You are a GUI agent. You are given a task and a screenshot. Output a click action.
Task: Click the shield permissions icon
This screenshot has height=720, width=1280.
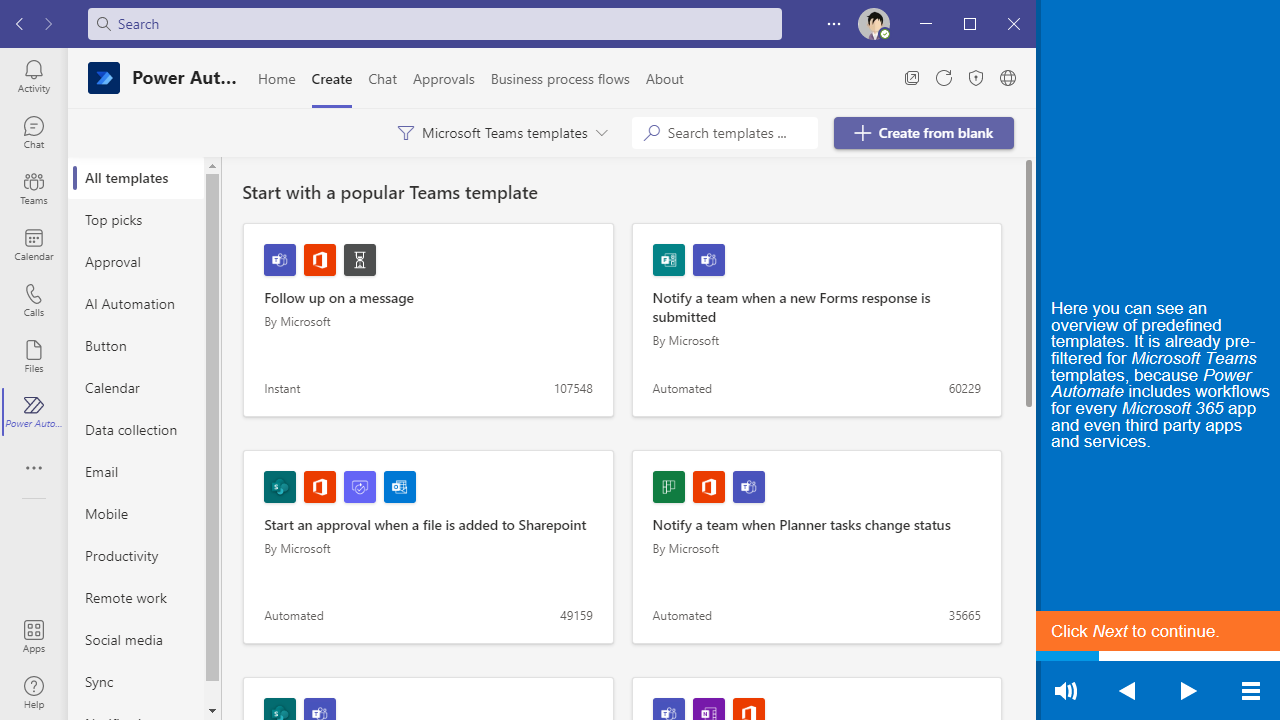pos(976,78)
